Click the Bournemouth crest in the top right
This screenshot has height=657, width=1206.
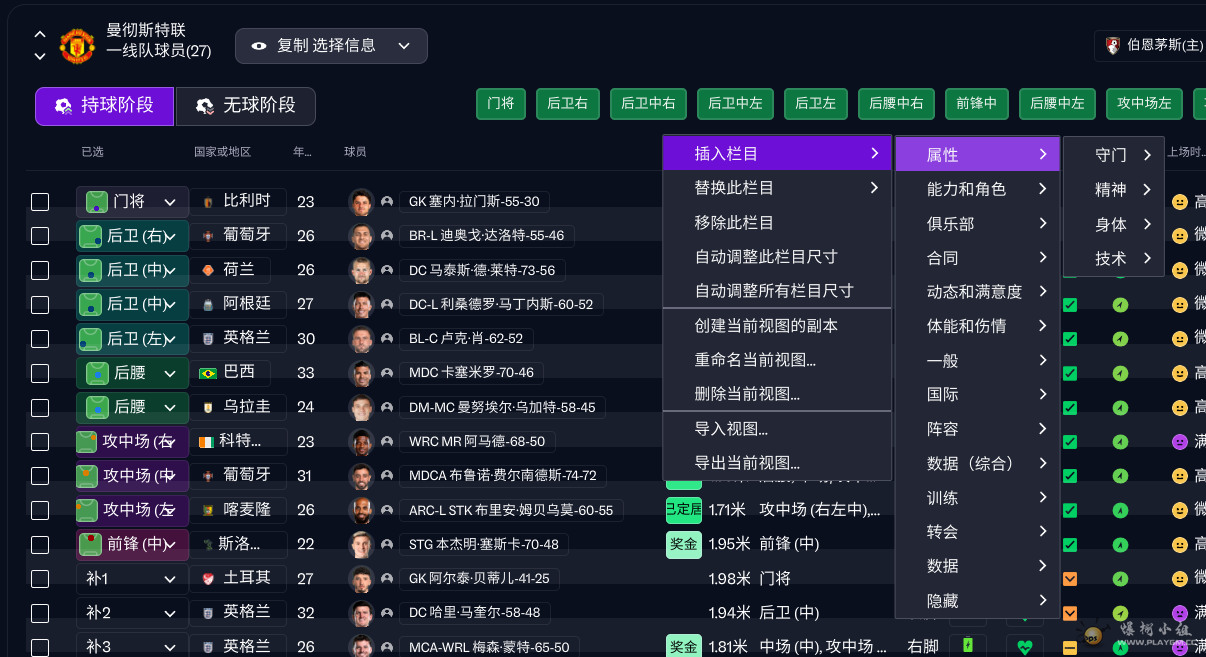(1111, 45)
